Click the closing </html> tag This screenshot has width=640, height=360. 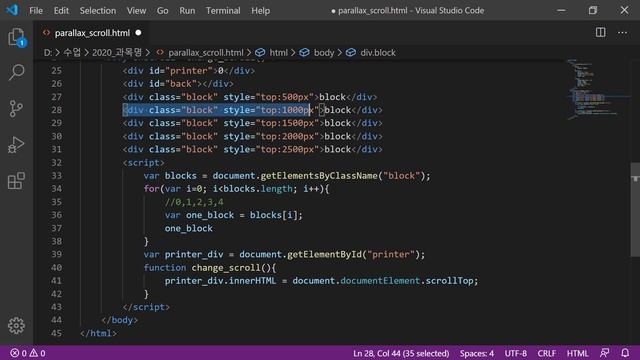(x=98, y=333)
